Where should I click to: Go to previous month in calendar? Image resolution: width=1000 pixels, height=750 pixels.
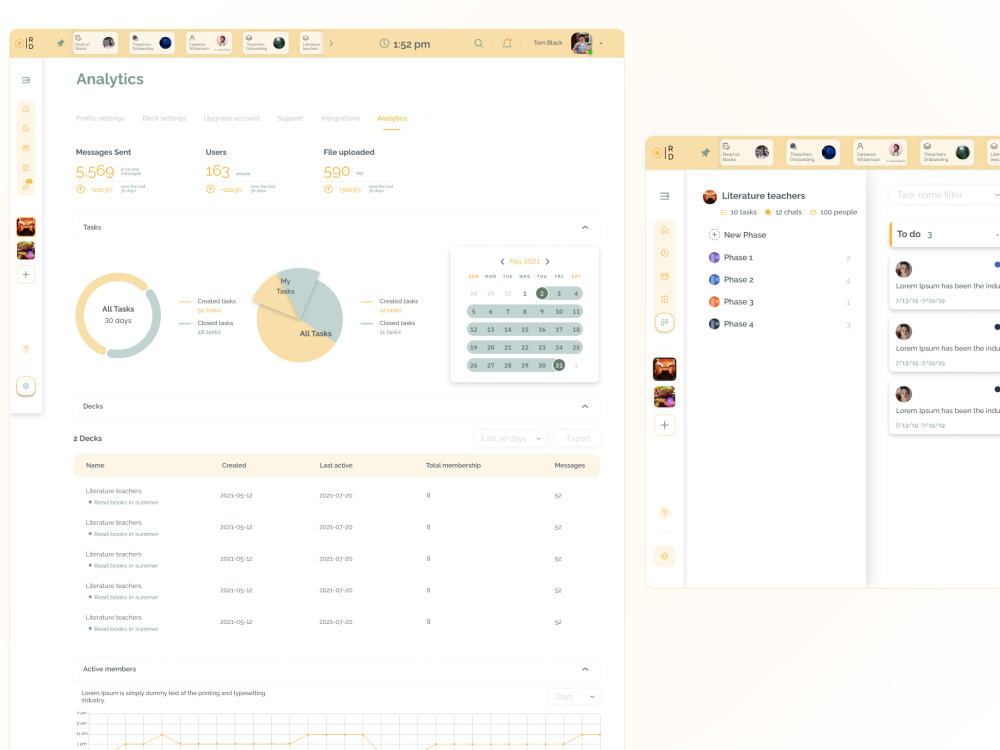click(502, 261)
